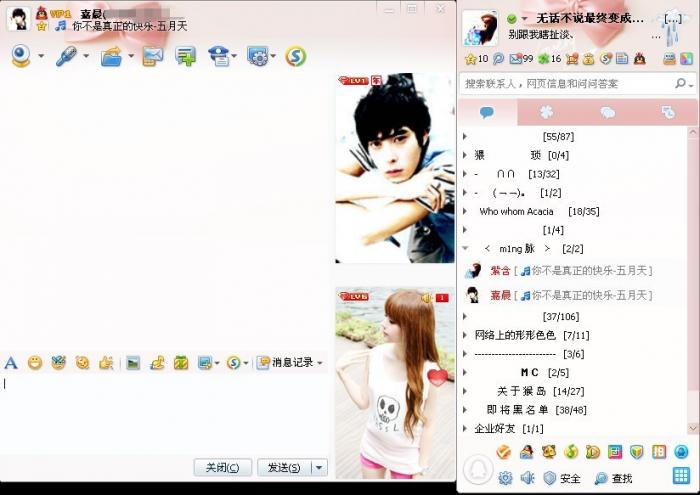The height and width of the screenshot is (495, 700).
Task: Create a discussion group with the green plus icon
Action: [185, 57]
